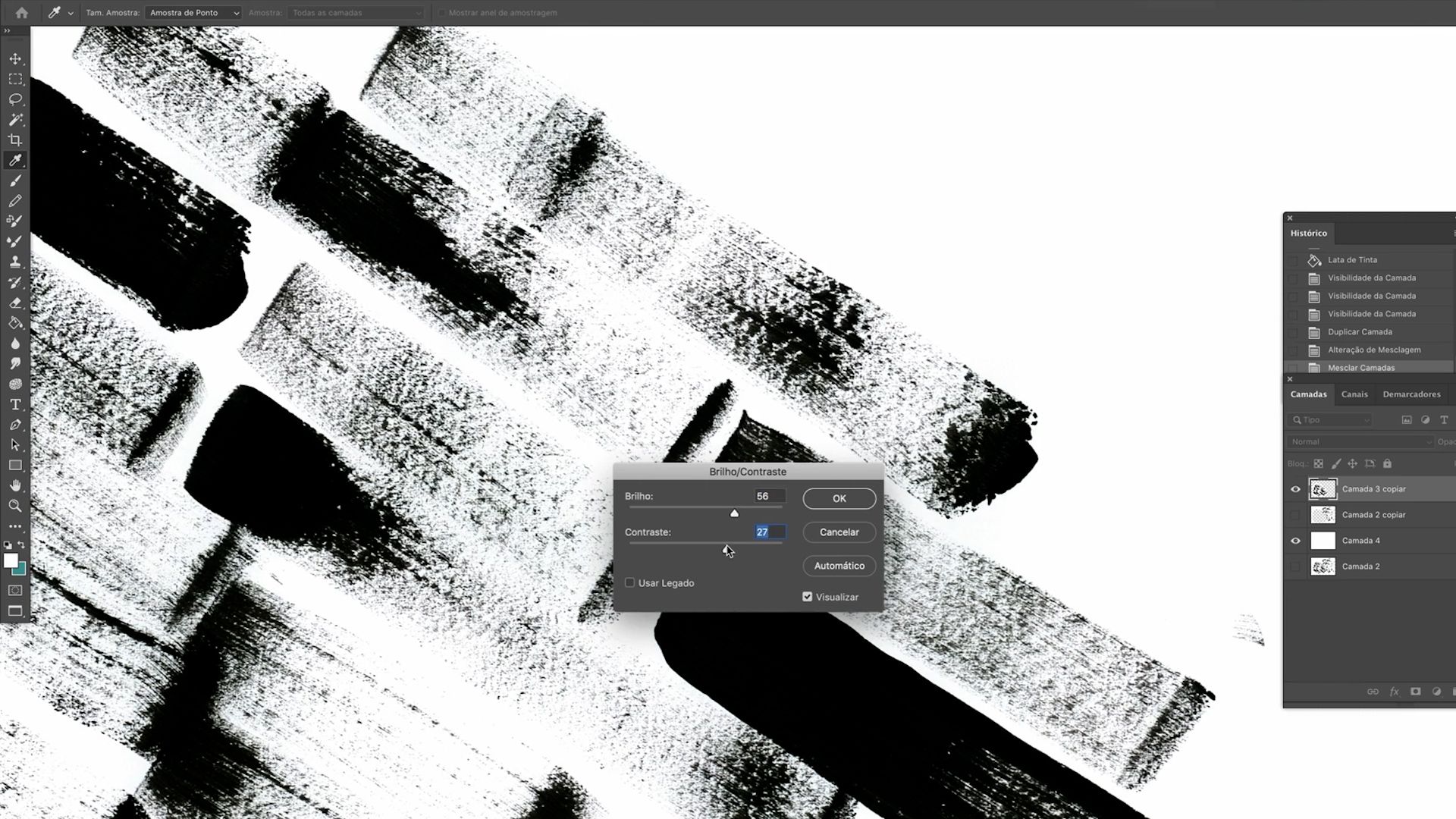Select the Pencil tool

[15, 201]
